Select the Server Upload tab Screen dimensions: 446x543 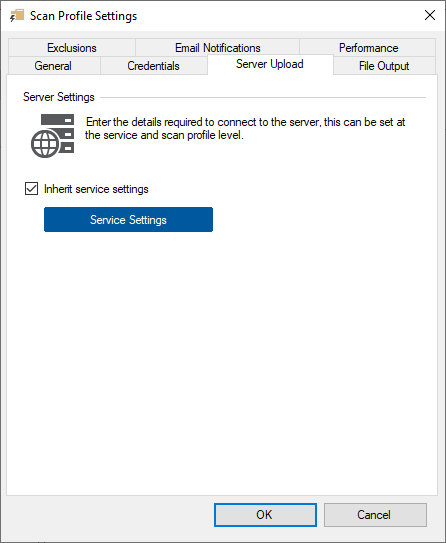pos(270,64)
